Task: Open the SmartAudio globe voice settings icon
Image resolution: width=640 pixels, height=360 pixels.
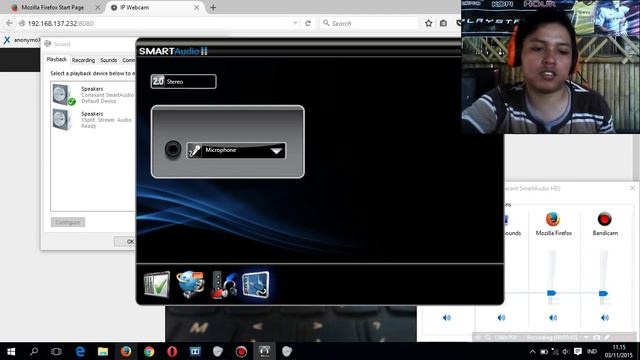Action: (x=190, y=284)
